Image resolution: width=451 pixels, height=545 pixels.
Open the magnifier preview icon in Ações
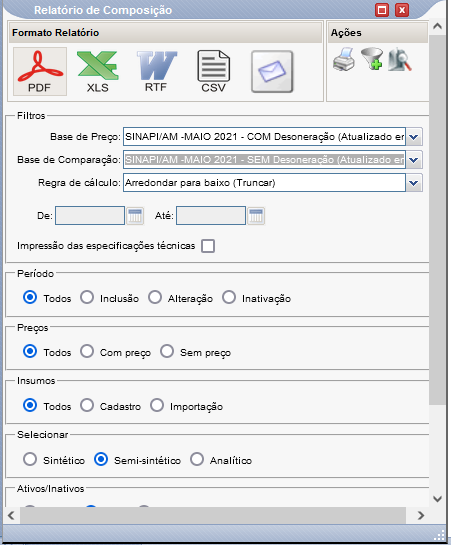[x=400, y=60]
